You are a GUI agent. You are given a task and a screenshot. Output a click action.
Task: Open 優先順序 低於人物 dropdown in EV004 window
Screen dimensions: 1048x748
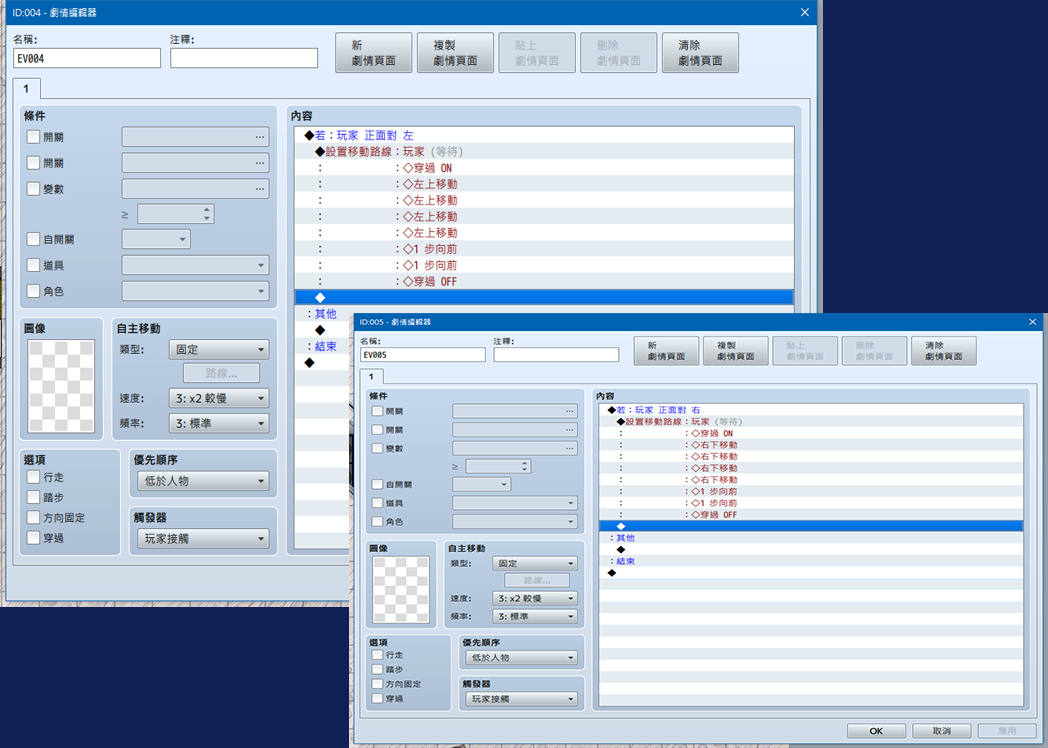tap(203, 481)
